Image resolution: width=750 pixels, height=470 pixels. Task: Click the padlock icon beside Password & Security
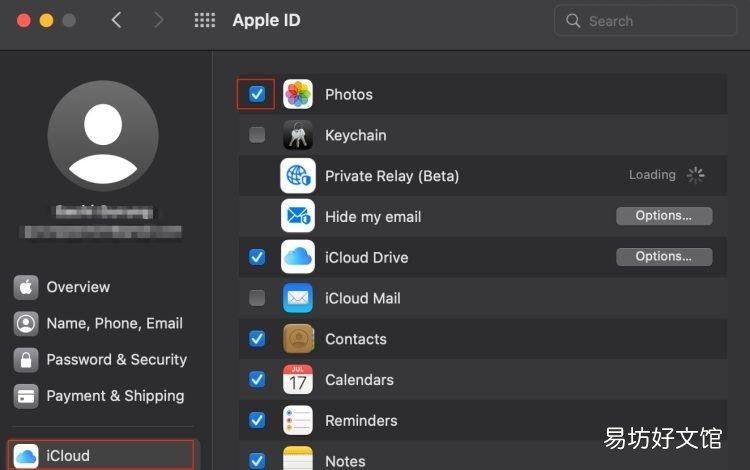[x=26, y=360]
